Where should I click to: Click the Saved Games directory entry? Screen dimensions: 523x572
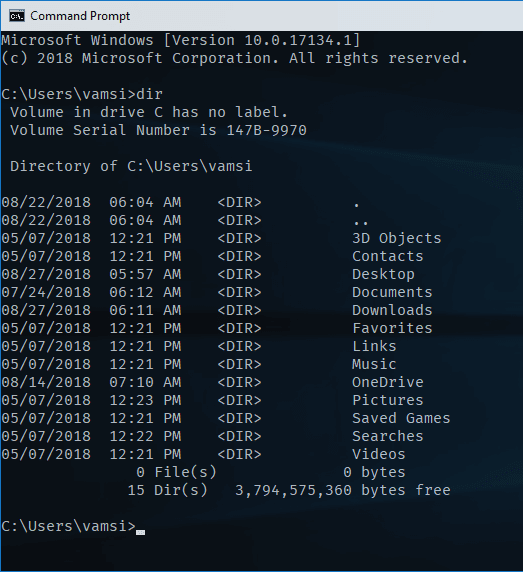coord(401,418)
